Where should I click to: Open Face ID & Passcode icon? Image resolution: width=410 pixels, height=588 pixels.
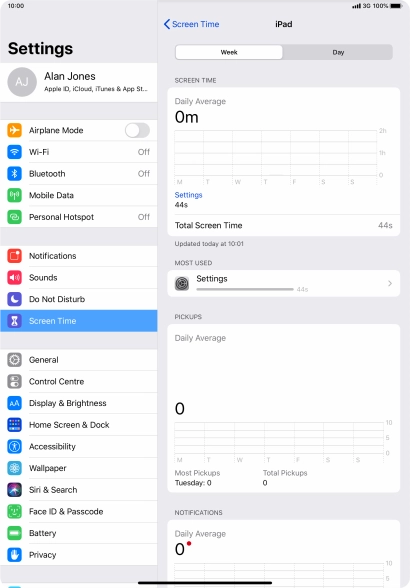[x=14, y=512]
